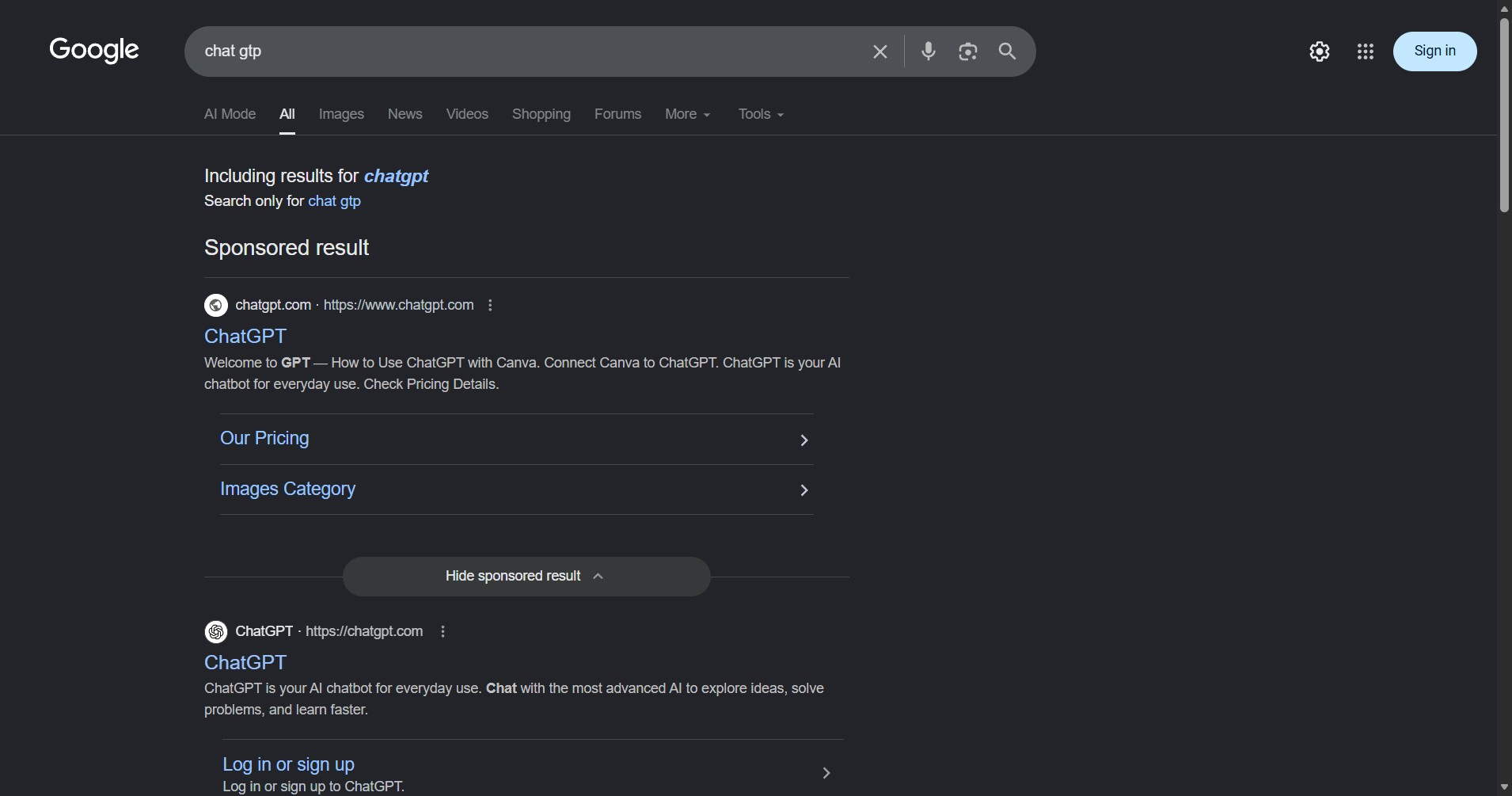Open quick settings gear icon
1512x796 pixels.
(x=1319, y=51)
